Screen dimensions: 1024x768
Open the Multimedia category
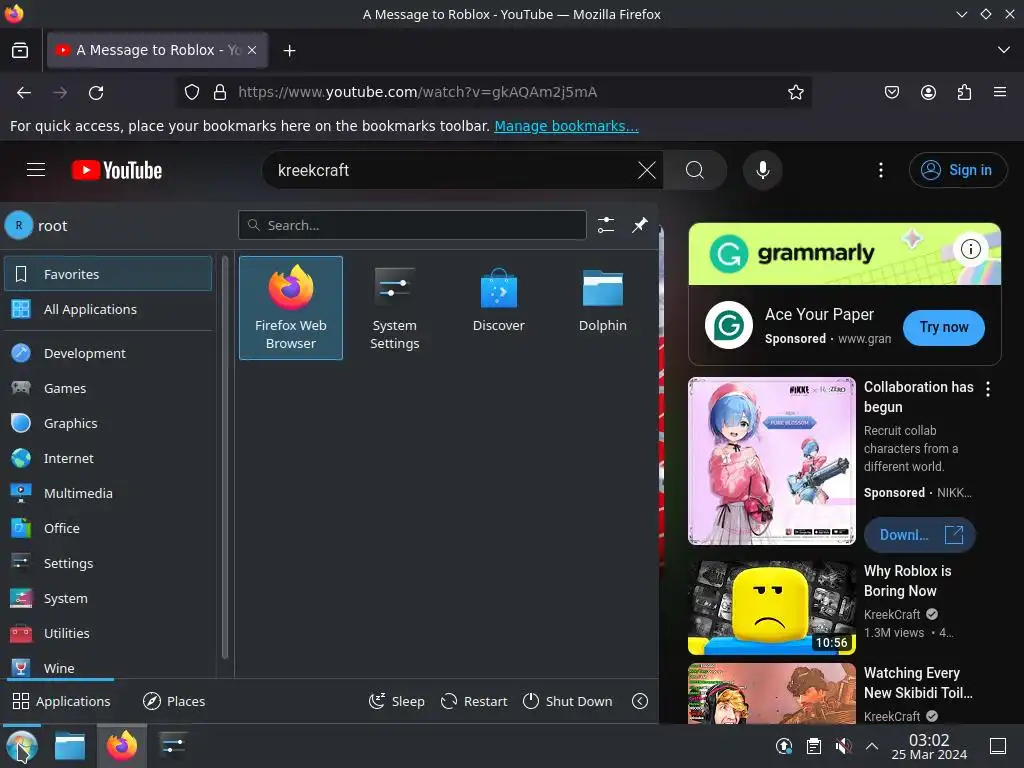point(108,494)
